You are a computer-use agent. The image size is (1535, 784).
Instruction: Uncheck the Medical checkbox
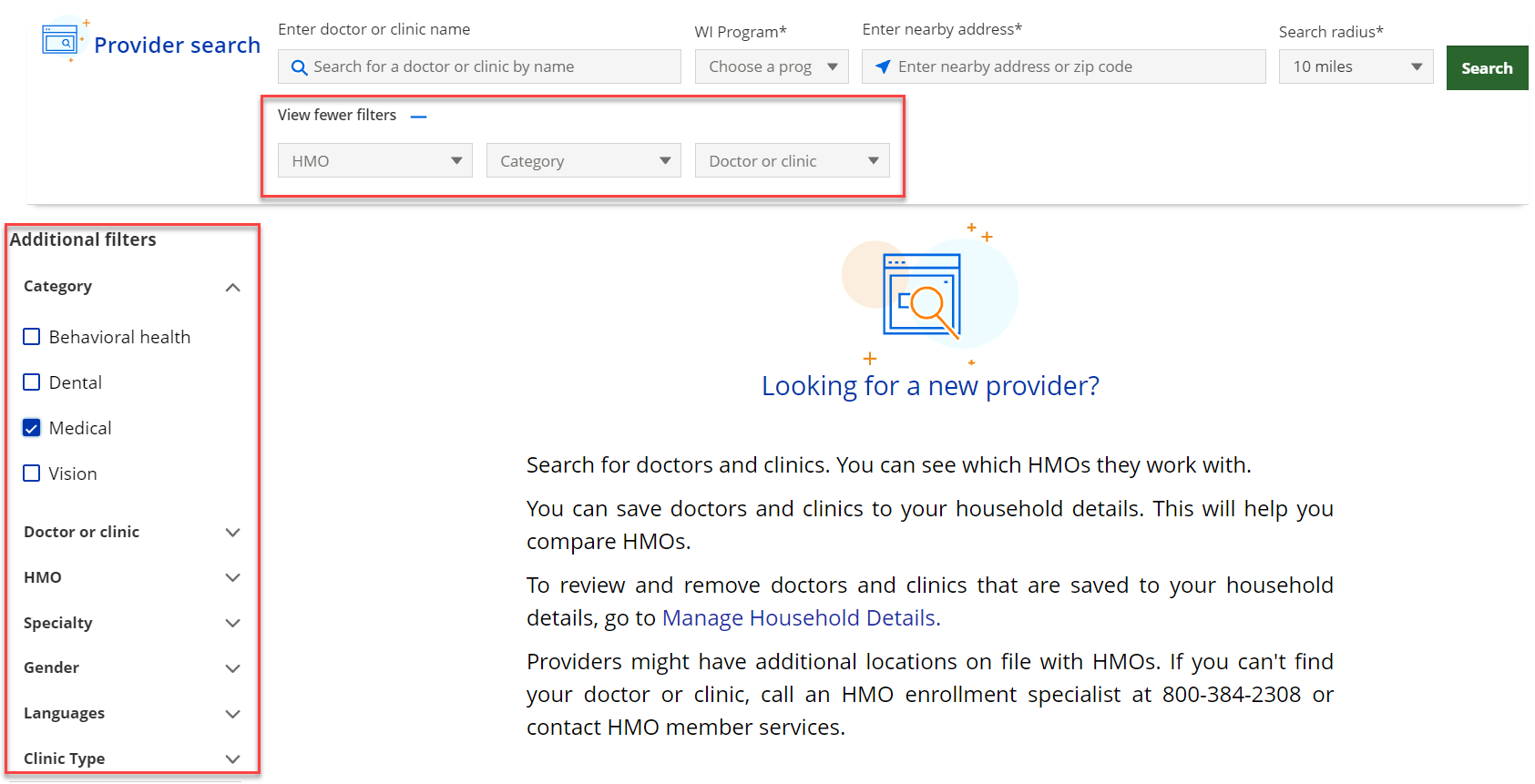32,428
